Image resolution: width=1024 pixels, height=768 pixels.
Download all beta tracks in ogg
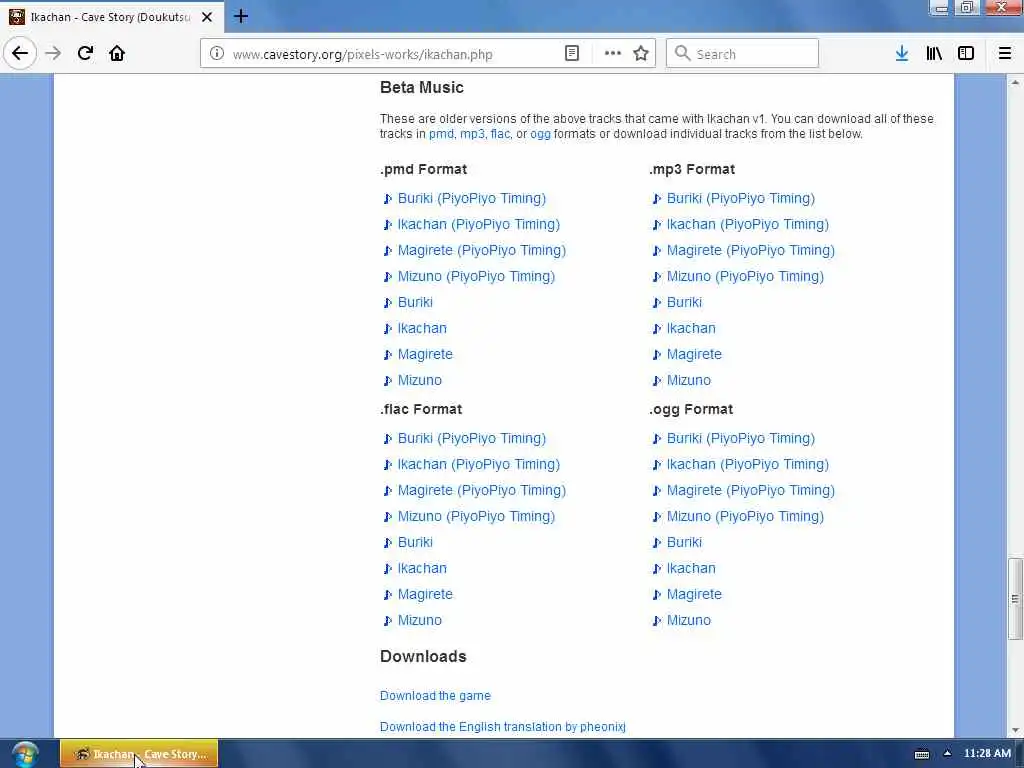coord(540,134)
